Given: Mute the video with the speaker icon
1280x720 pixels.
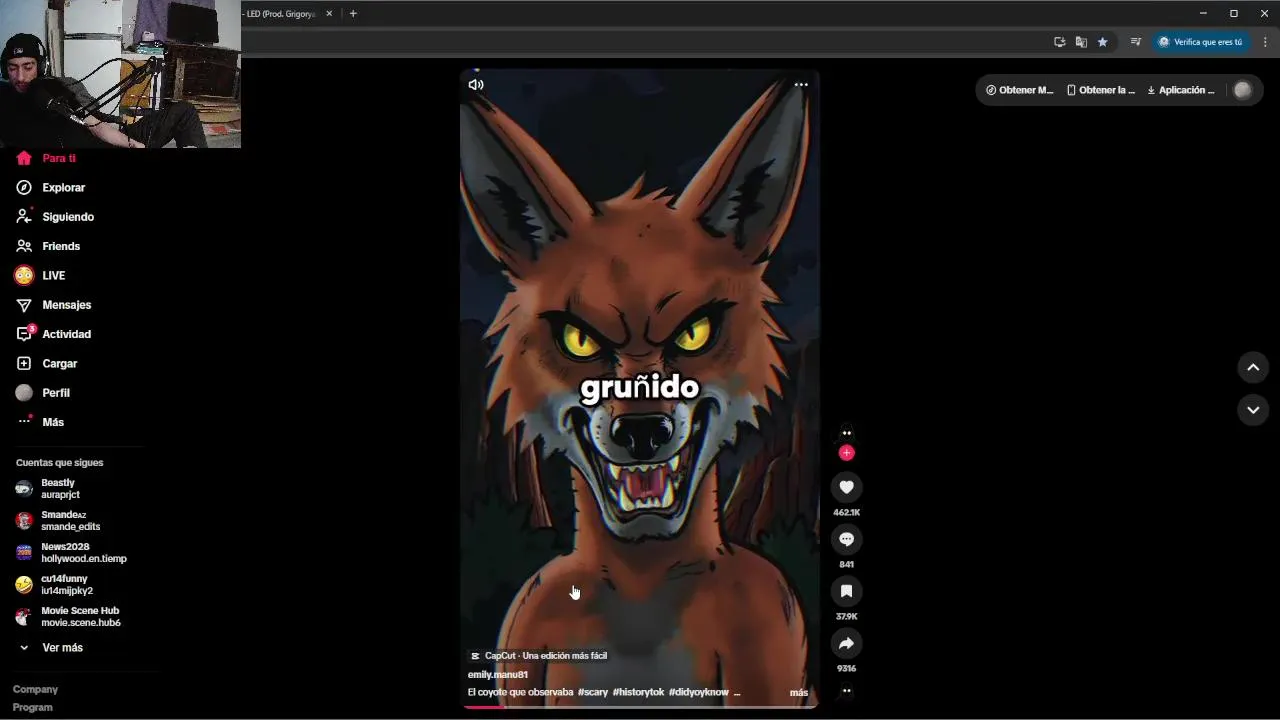Looking at the screenshot, I should 476,85.
